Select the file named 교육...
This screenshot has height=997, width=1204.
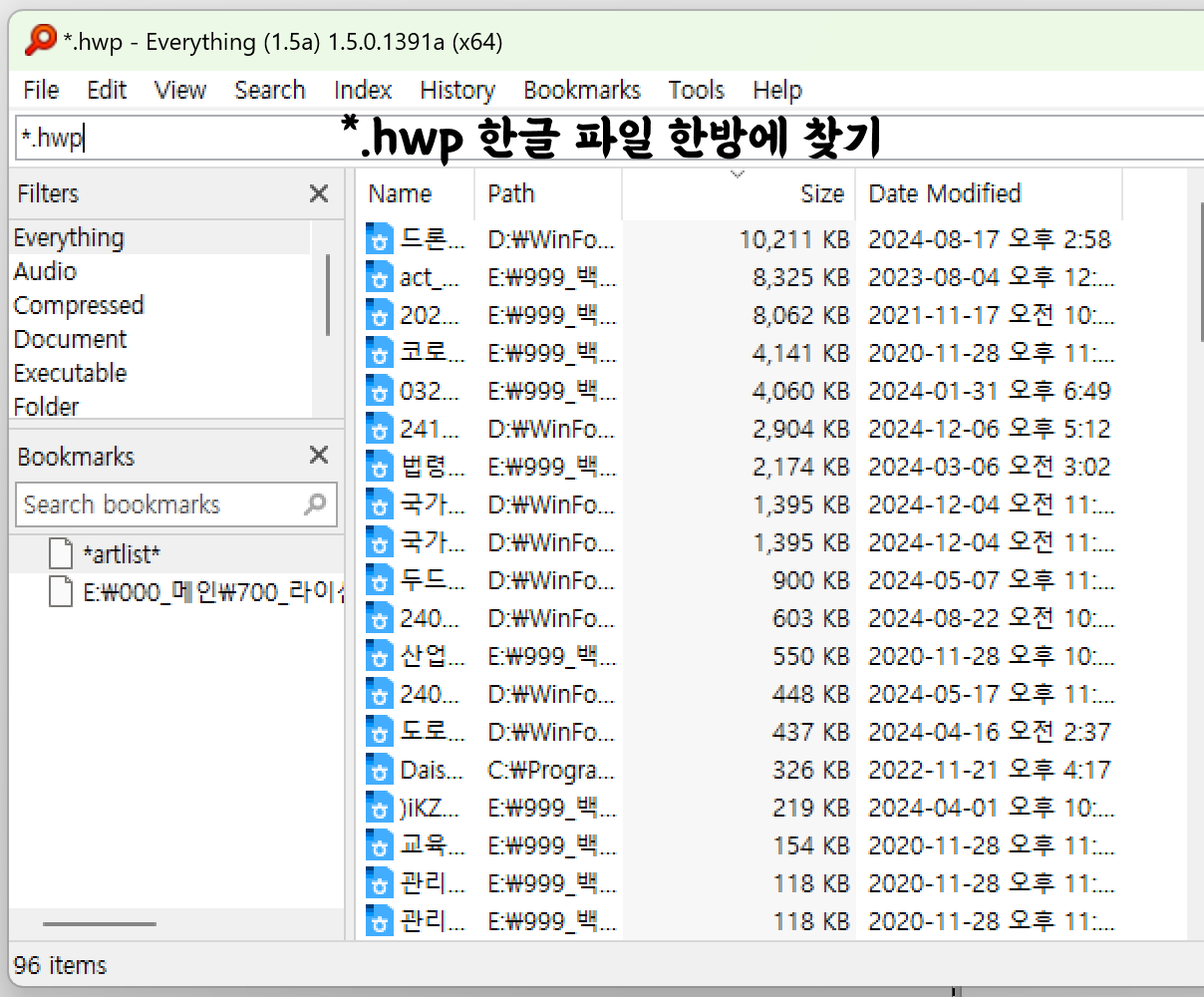433,845
